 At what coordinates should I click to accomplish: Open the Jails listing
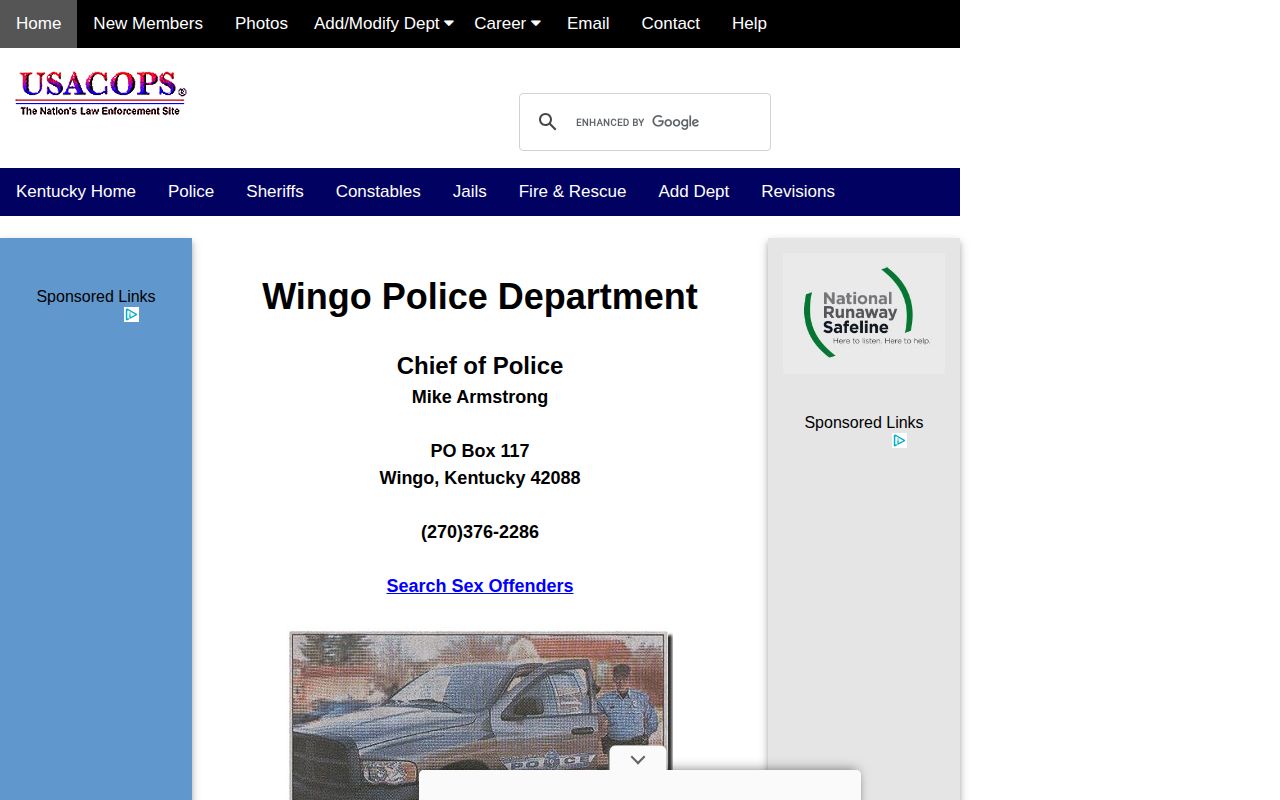pos(469,192)
